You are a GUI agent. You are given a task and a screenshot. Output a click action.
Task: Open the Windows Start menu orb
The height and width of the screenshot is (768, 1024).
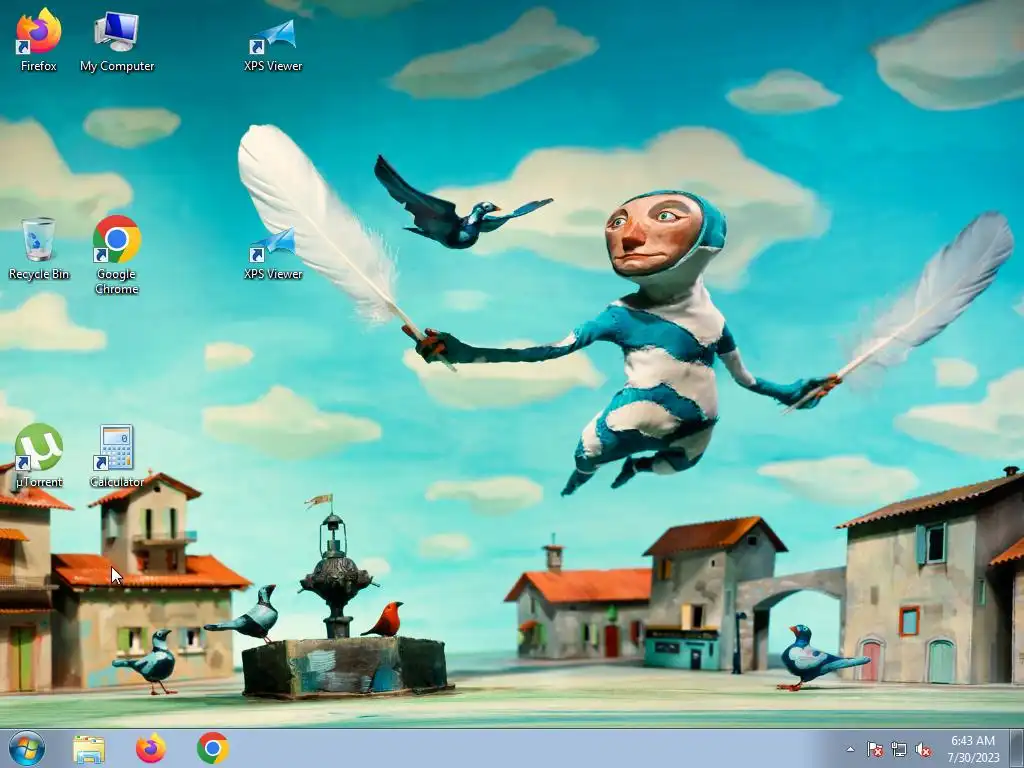point(27,748)
